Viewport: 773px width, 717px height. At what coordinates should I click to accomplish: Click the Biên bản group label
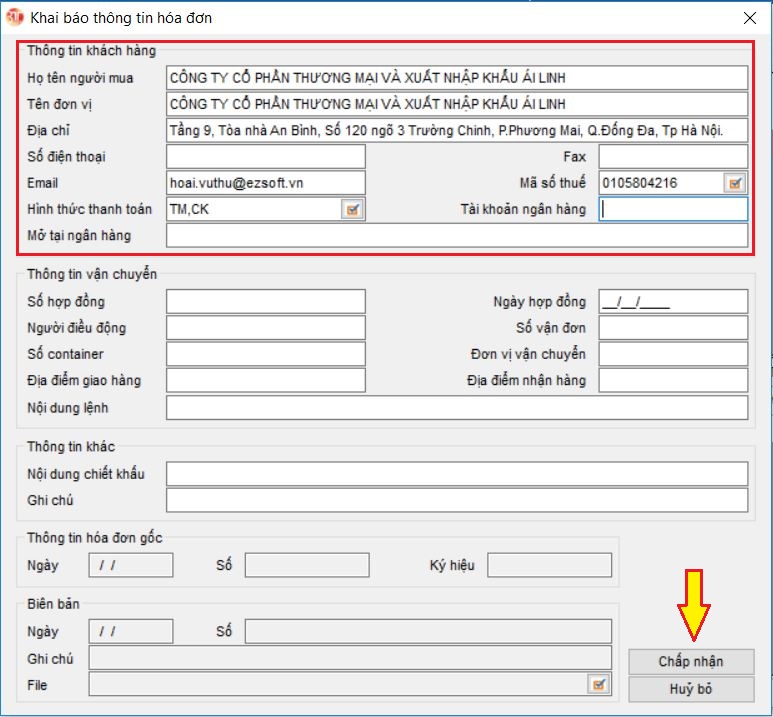coord(53,604)
